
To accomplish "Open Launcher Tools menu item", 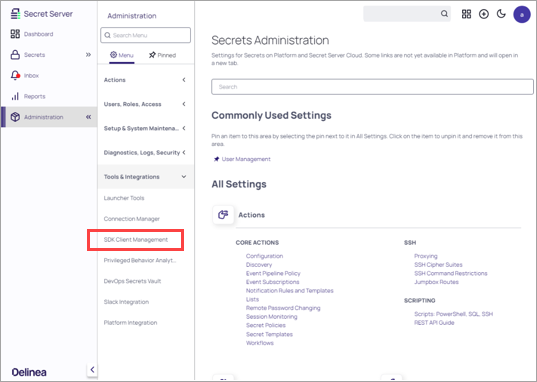I will [x=124, y=198].
